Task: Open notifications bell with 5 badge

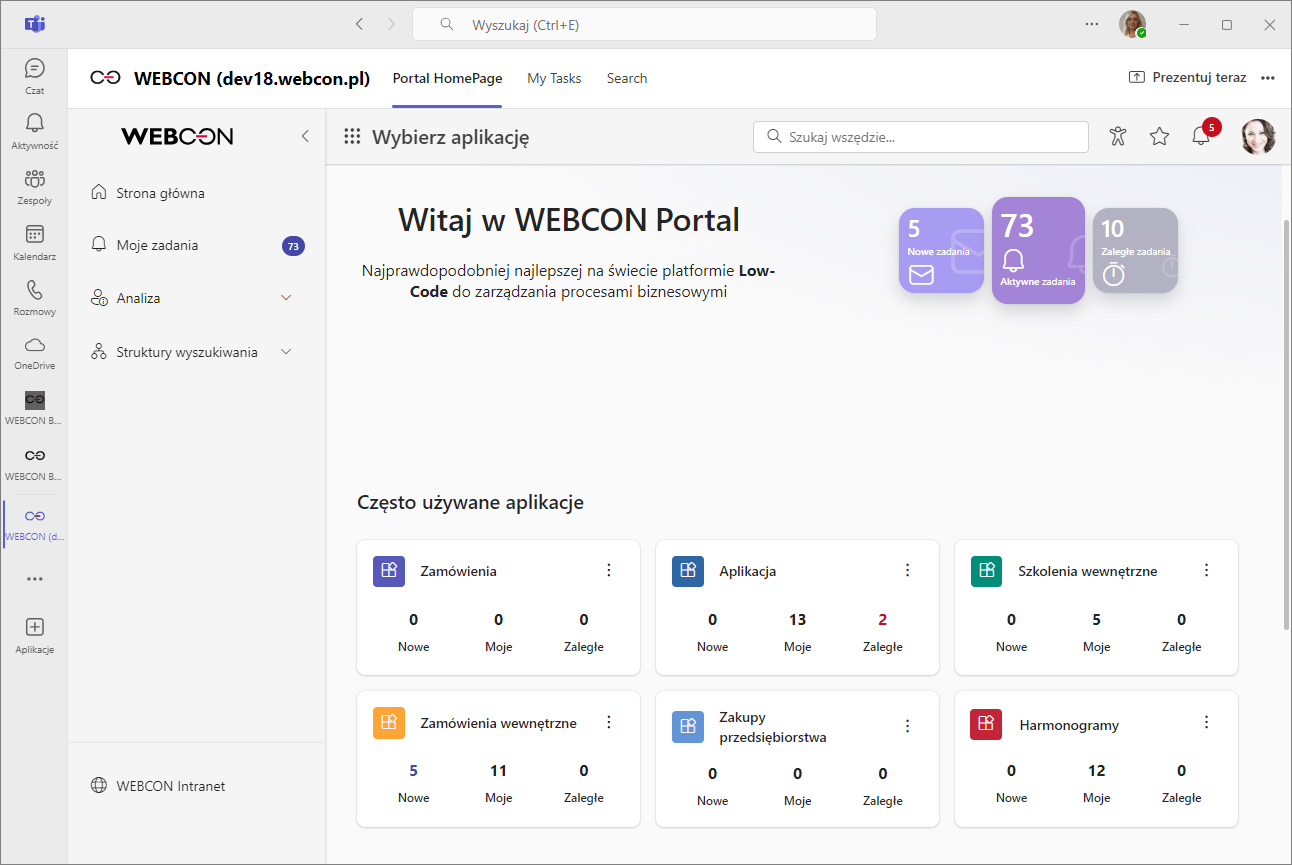Action: pos(1201,137)
